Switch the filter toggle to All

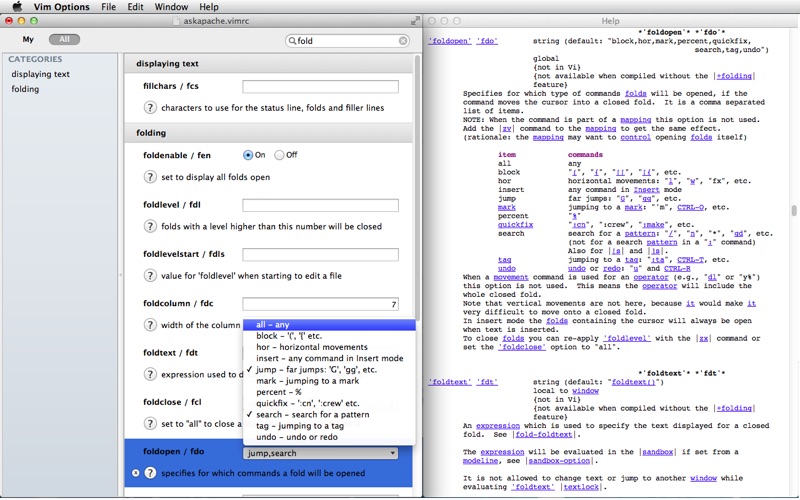[64, 39]
